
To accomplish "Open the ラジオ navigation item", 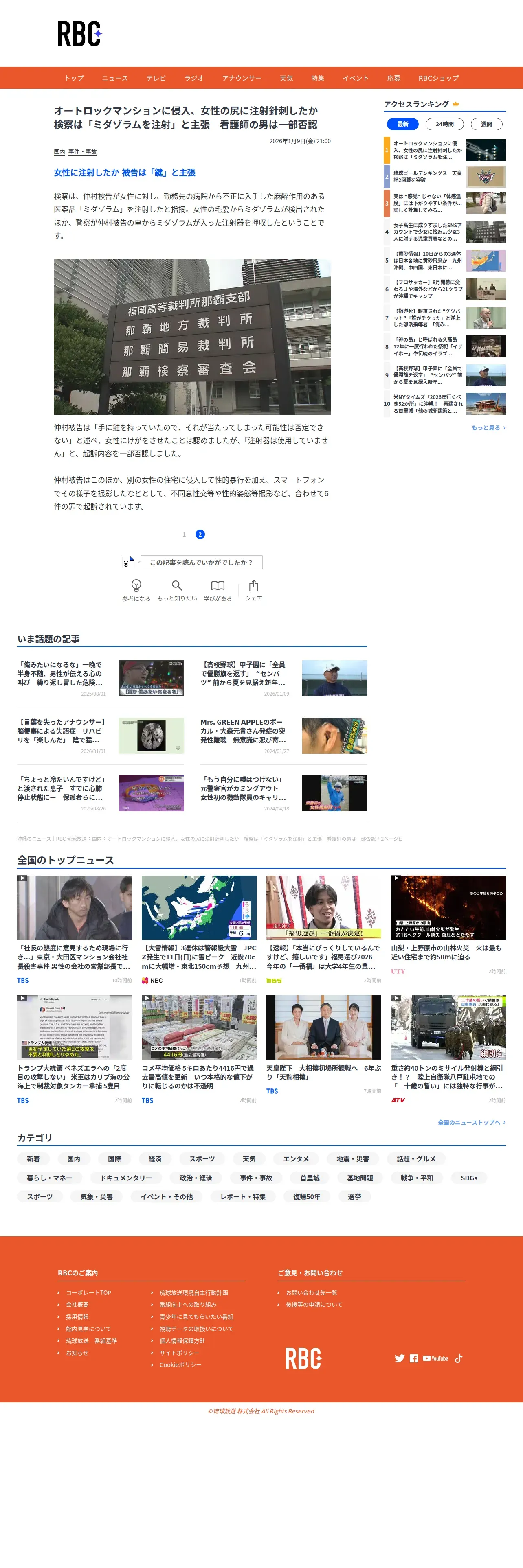I will pyautogui.click(x=194, y=78).
